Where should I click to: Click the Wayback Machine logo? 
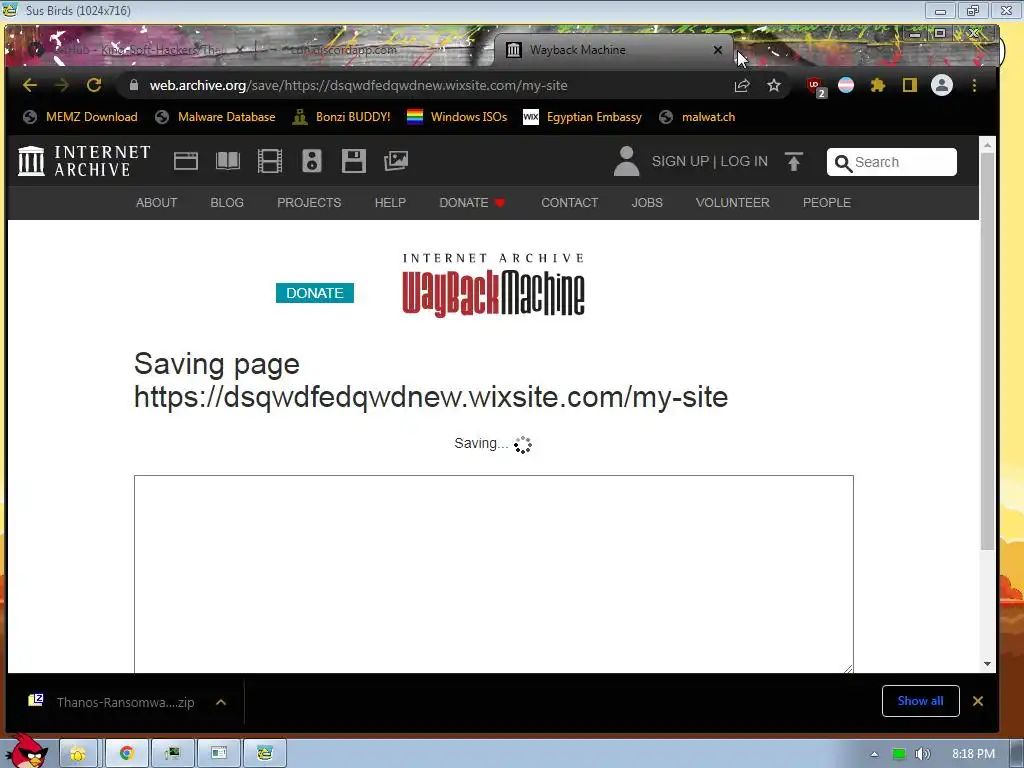pyautogui.click(x=493, y=286)
